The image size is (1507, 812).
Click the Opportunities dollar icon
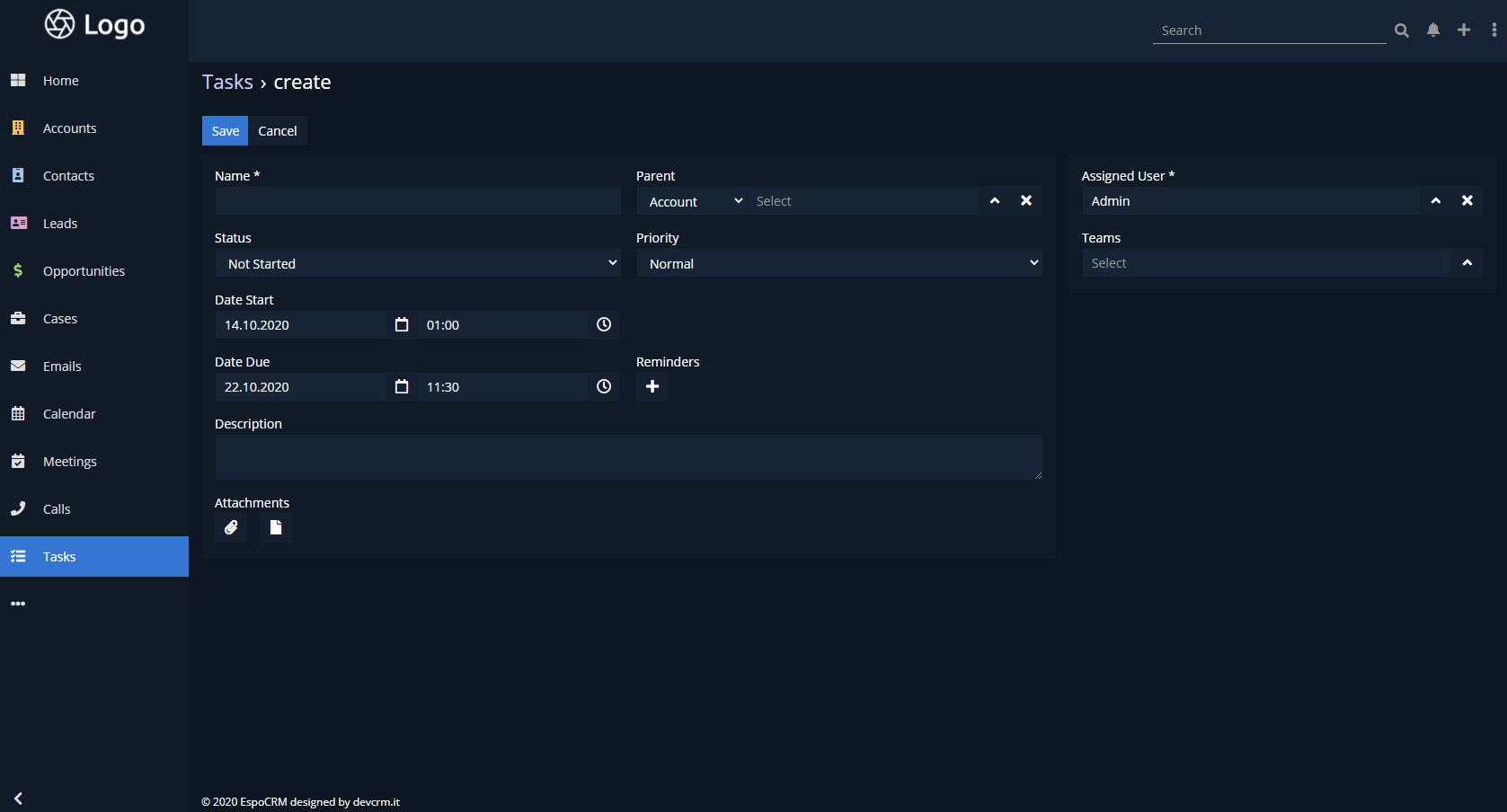pyautogui.click(x=18, y=271)
